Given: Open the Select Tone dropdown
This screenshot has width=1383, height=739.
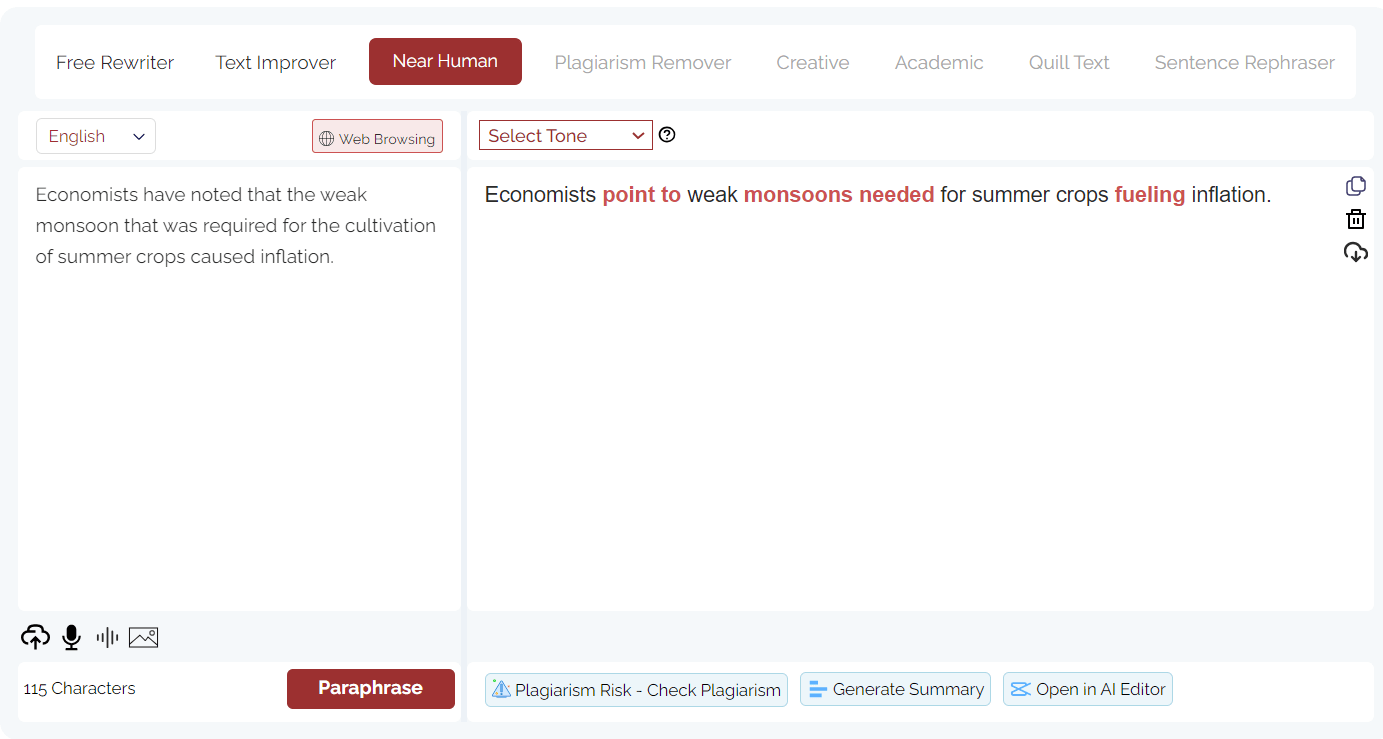Looking at the screenshot, I should [x=565, y=134].
